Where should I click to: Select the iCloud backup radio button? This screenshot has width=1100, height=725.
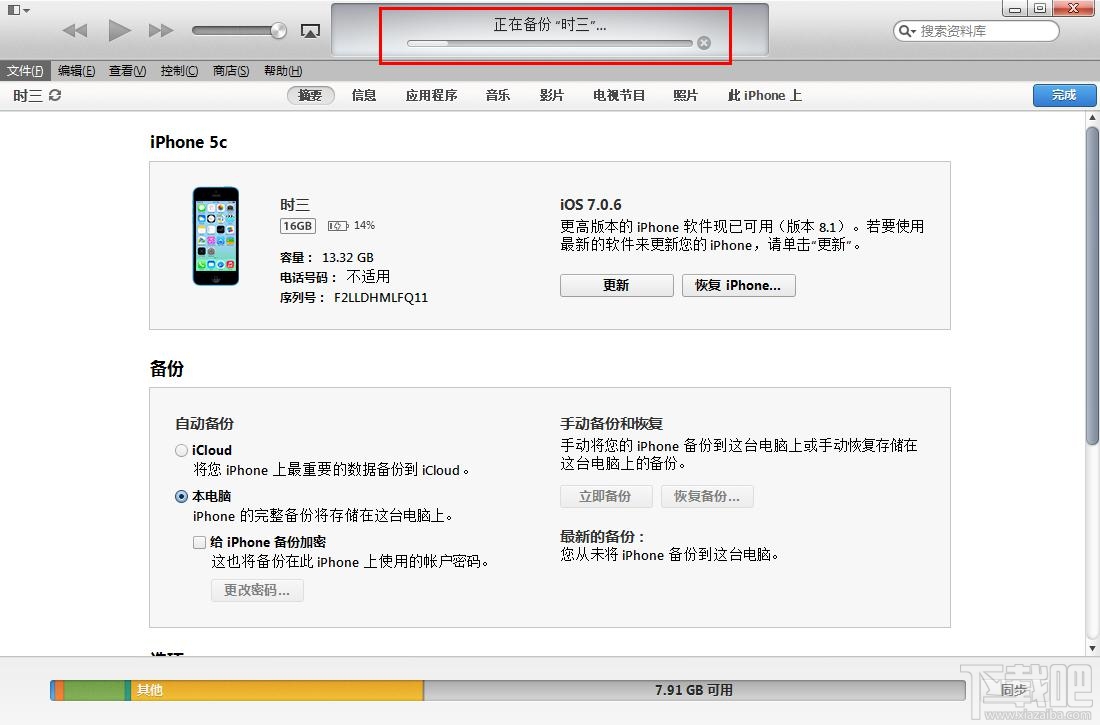click(x=182, y=450)
